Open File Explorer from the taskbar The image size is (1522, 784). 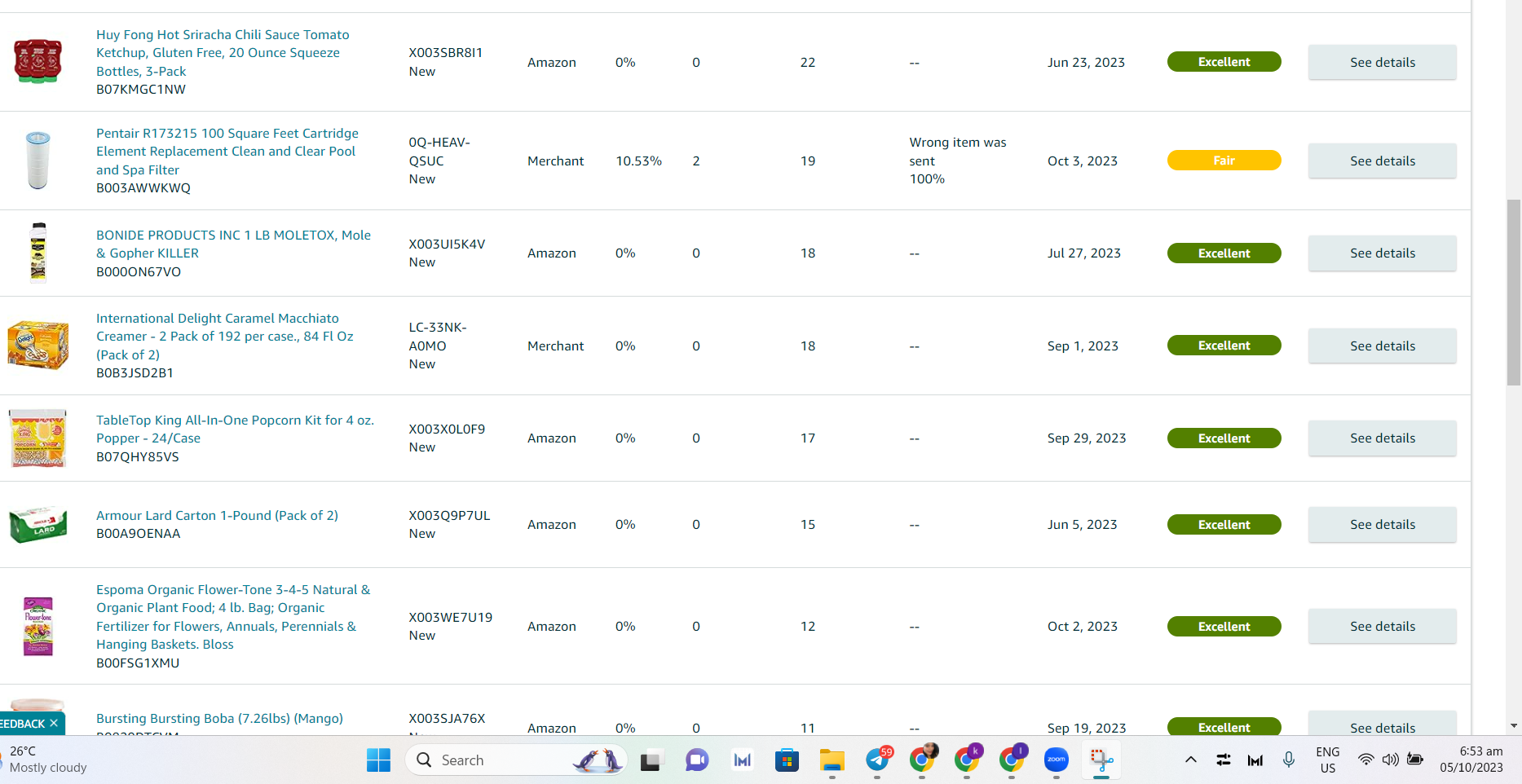(832, 760)
